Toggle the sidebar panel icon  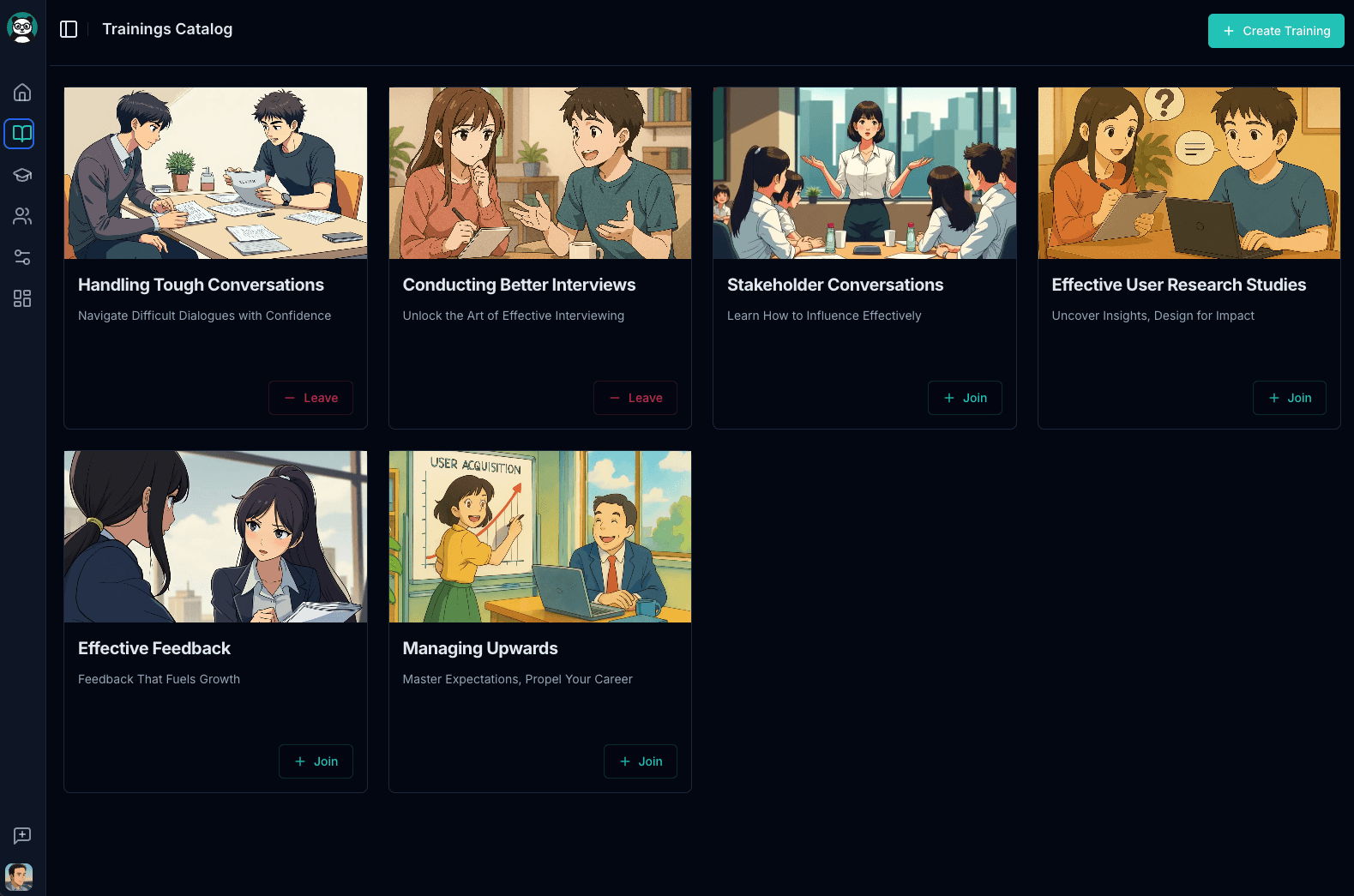tap(69, 29)
